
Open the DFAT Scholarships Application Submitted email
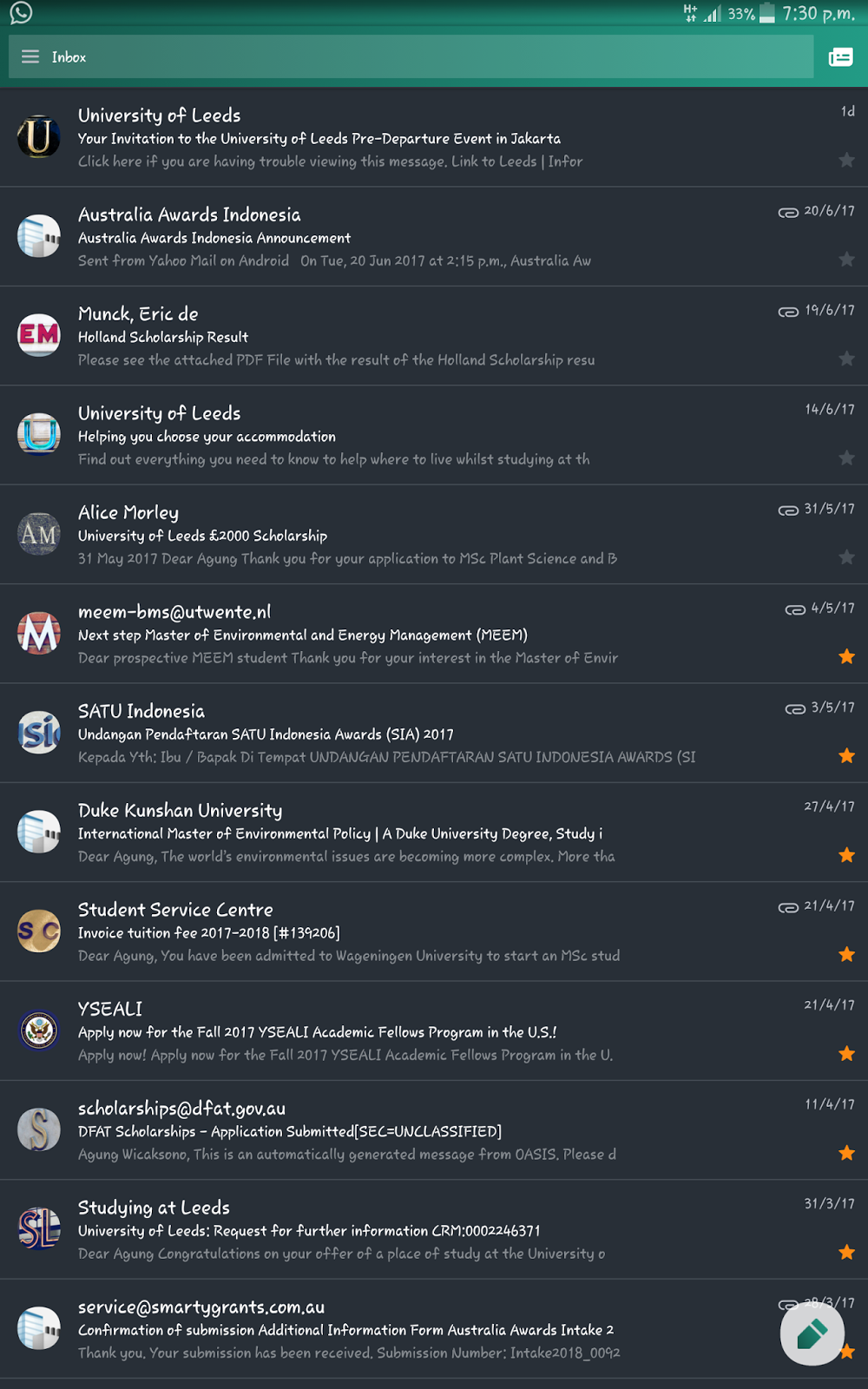(434, 1130)
